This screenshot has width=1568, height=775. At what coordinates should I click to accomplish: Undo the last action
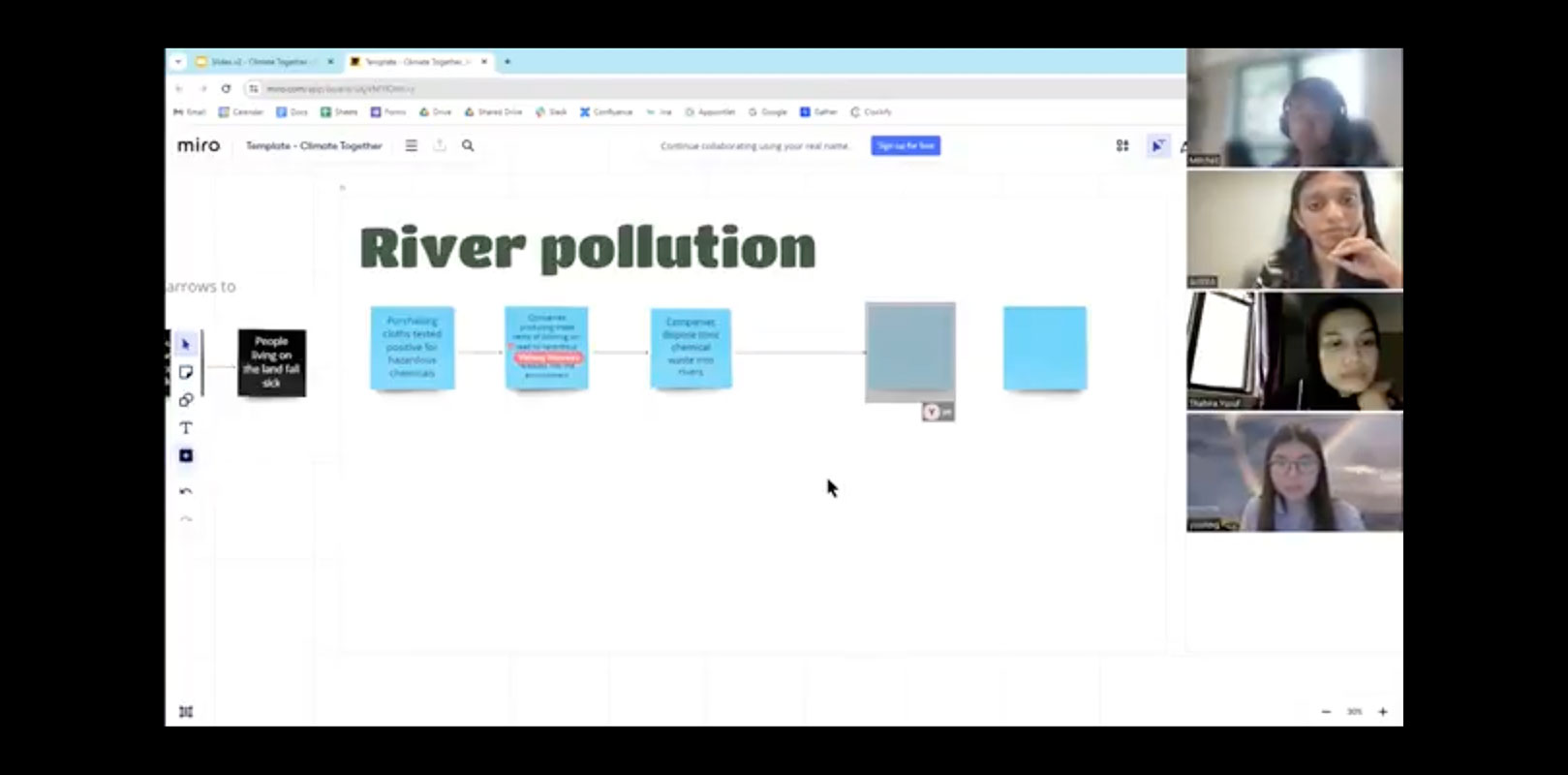[x=186, y=492]
